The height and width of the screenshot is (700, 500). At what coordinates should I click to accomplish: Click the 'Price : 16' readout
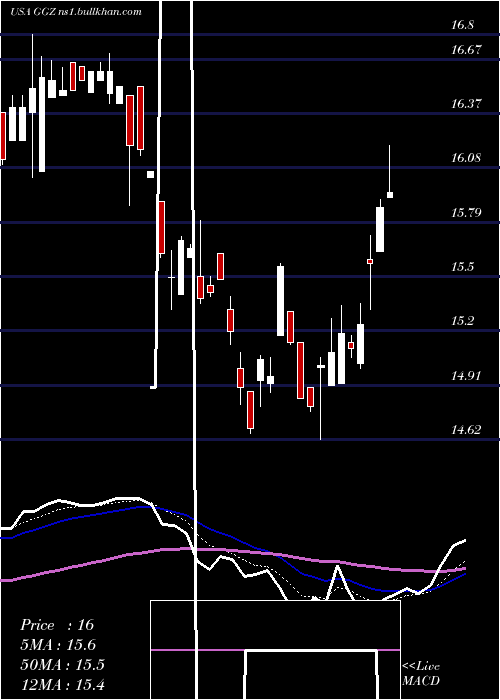(x=57, y=625)
